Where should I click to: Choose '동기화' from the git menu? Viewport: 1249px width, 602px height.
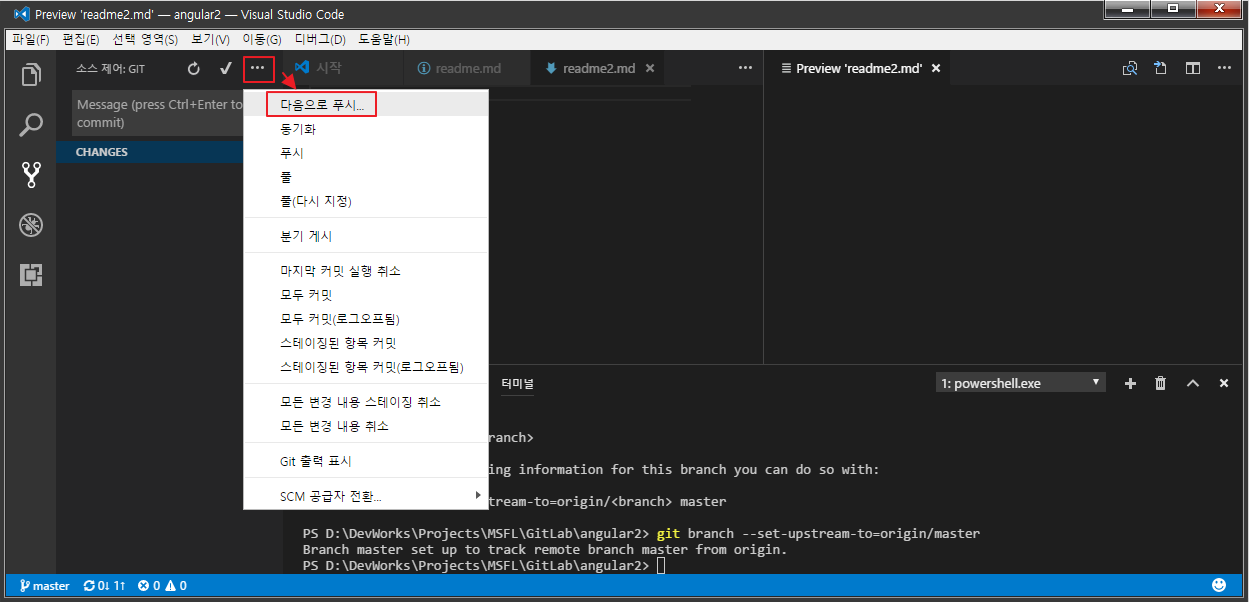tap(298, 129)
